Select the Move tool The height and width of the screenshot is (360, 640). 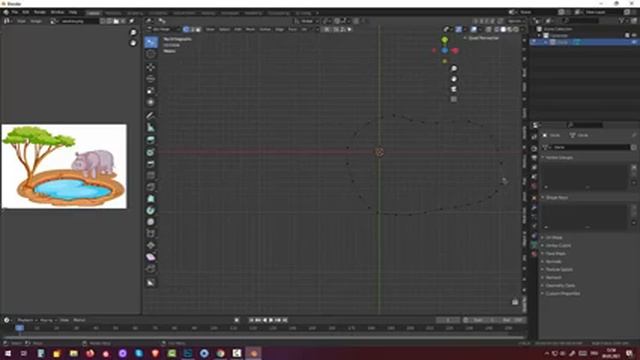(151, 67)
